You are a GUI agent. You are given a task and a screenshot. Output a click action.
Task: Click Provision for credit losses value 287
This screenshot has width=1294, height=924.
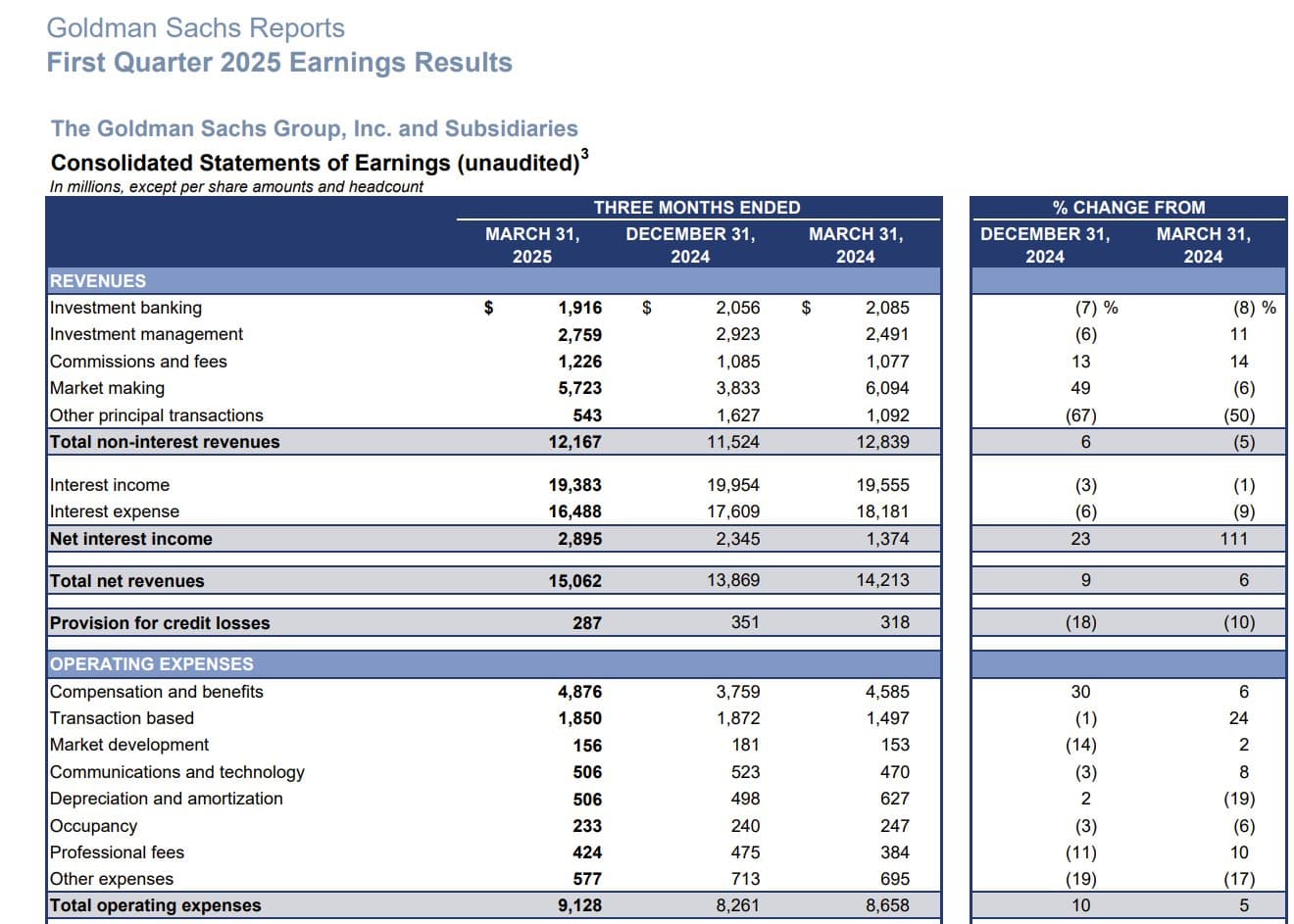pos(587,623)
